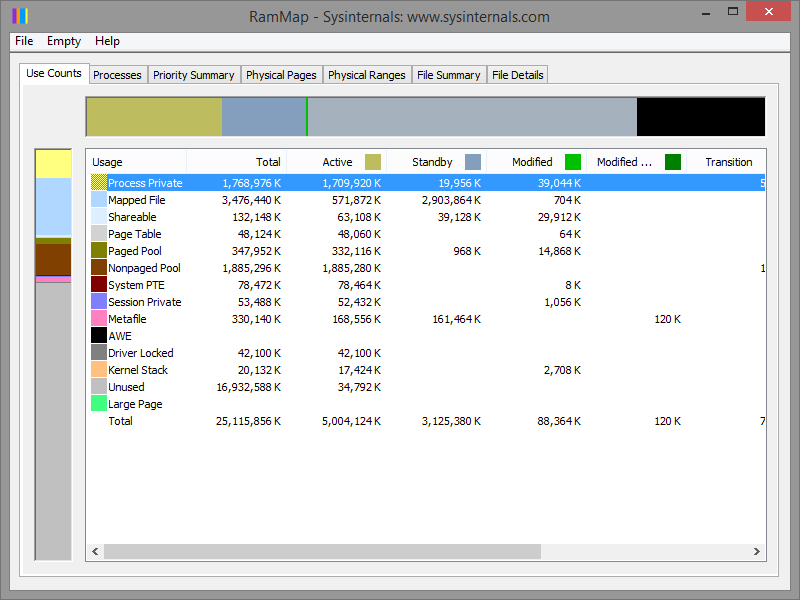Viewport: 800px width, 600px height.
Task: Click the Kernel Stack orange icon
Action: (x=99, y=370)
